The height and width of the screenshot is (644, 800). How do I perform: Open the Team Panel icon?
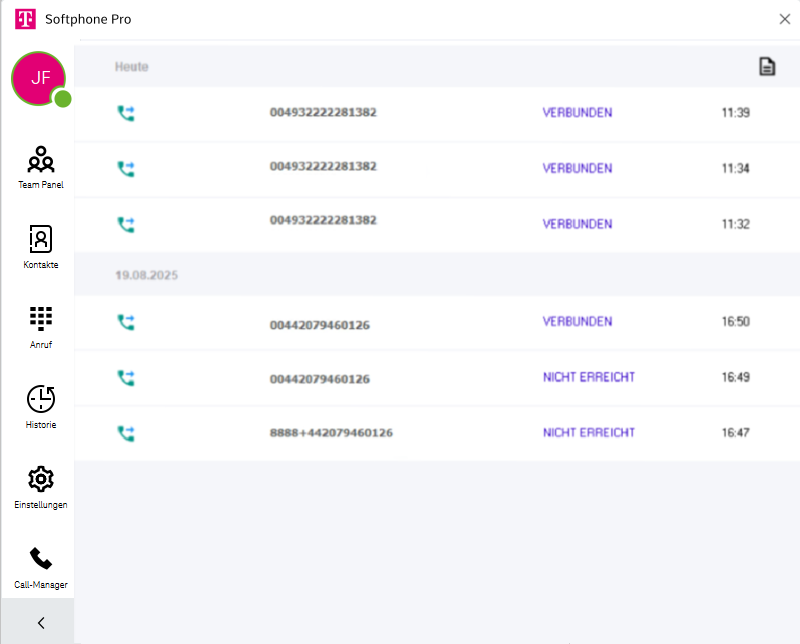[41, 159]
